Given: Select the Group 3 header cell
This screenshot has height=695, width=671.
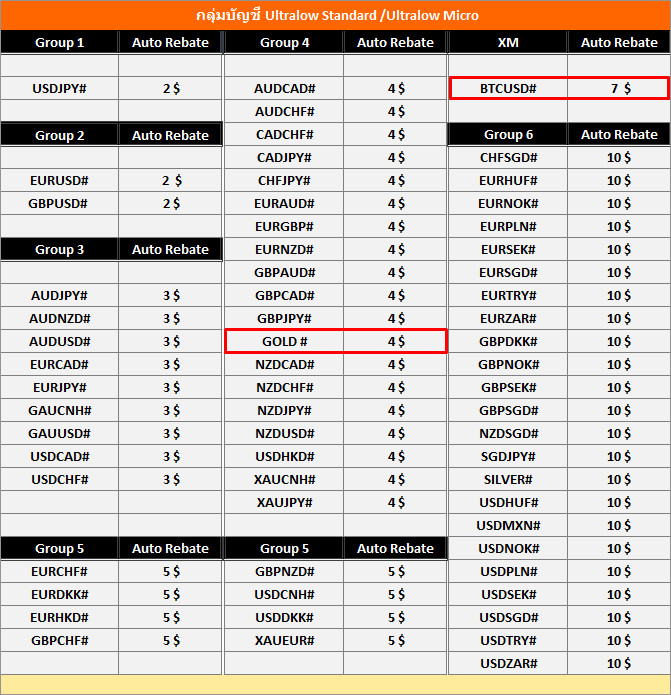Looking at the screenshot, I should tap(60, 249).
